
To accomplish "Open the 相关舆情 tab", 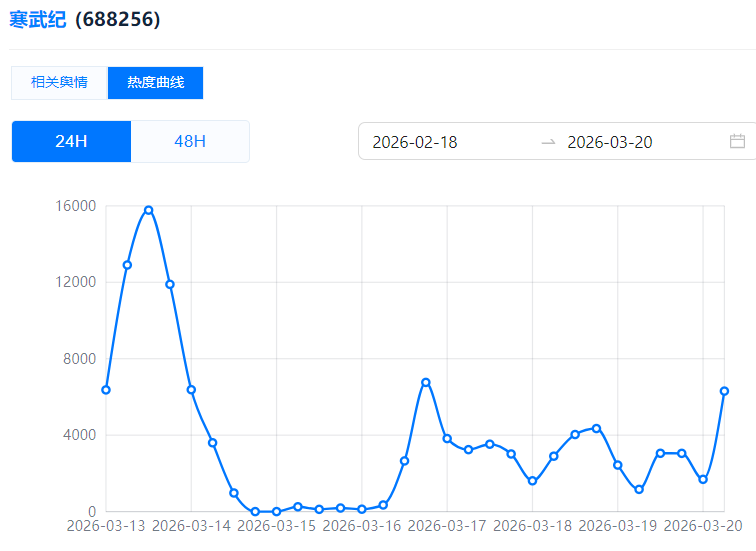I will pos(59,83).
